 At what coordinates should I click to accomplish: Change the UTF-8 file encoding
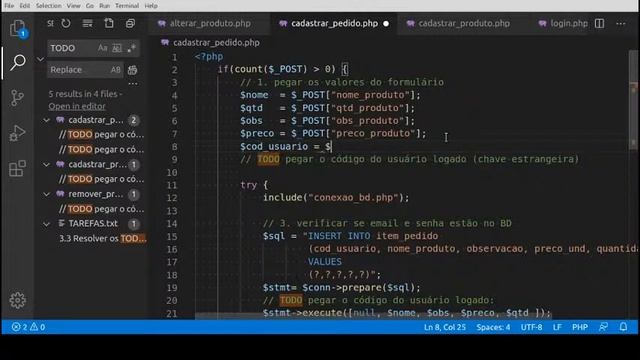click(531, 327)
